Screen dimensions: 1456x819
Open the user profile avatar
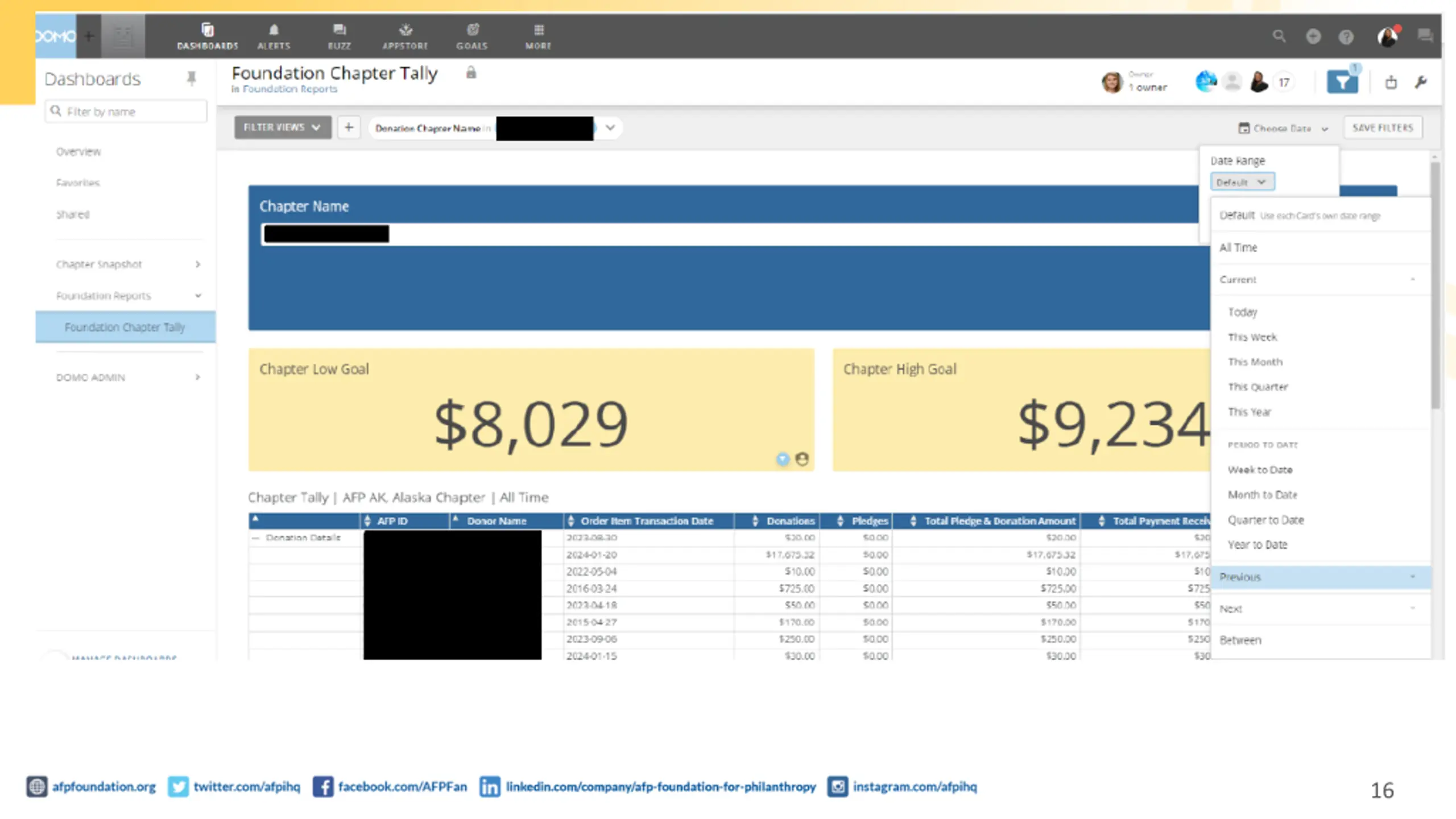point(1388,37)
